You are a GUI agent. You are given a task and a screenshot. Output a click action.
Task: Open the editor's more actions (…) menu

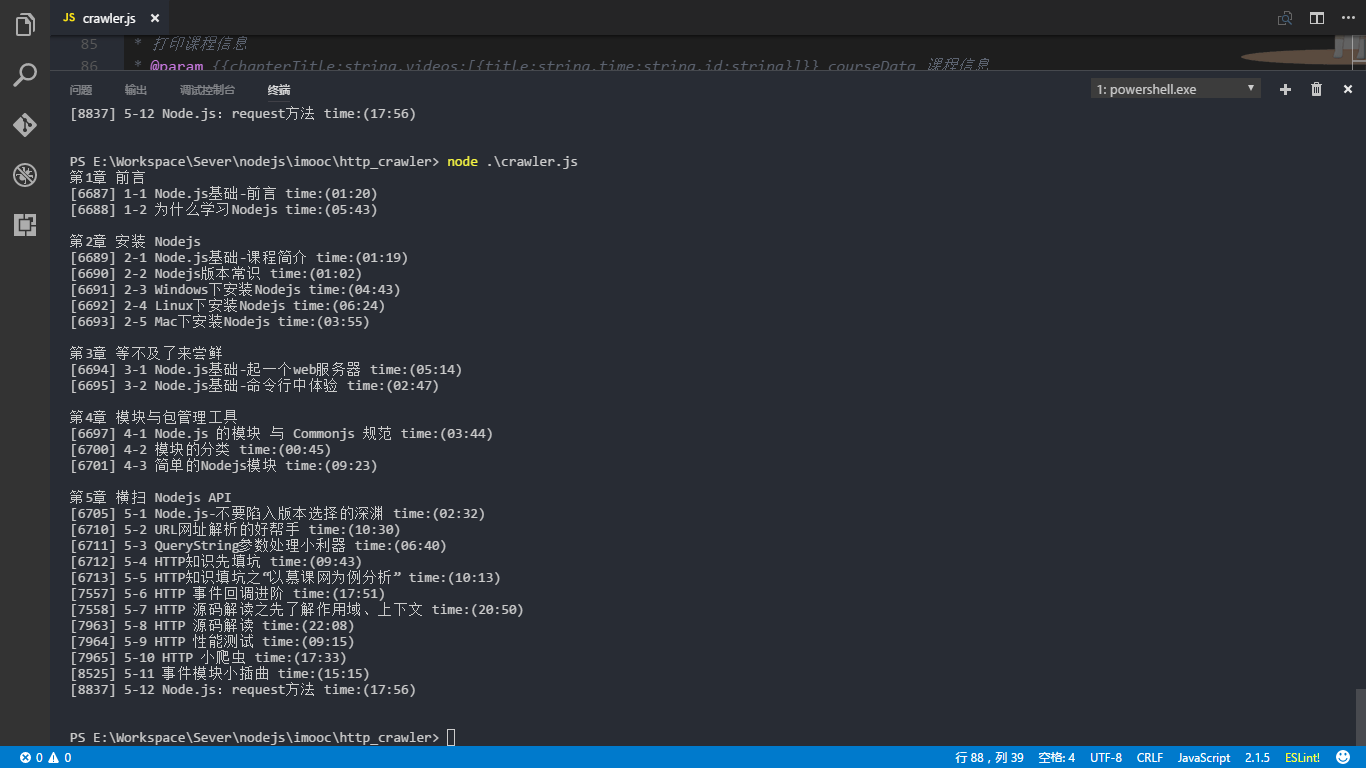[1348, 18]
